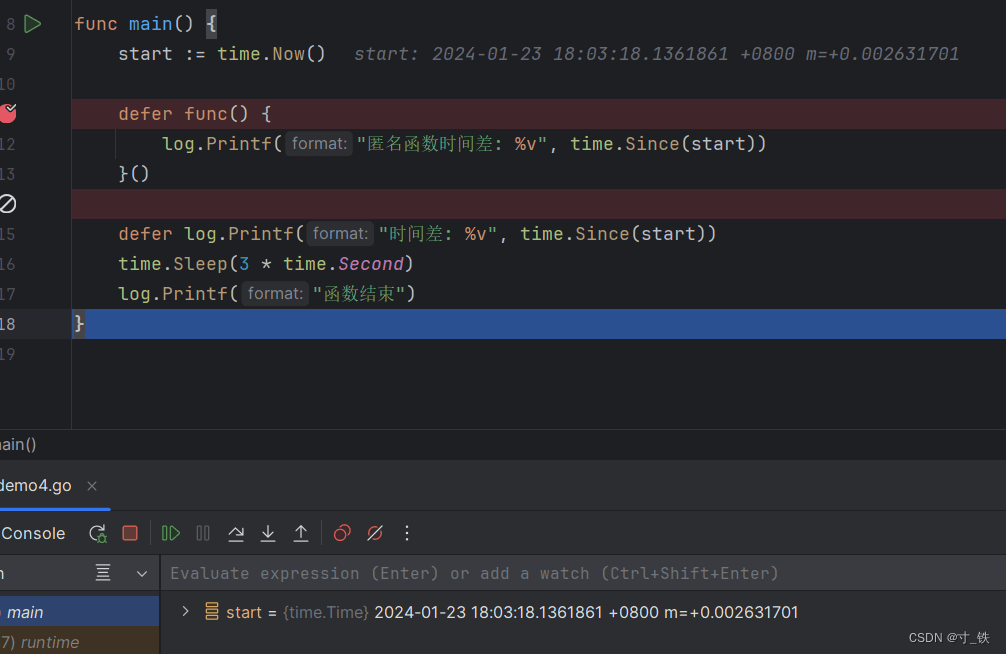Click the Pause Program icon
Screen dimensions: 1006x654
203,534
